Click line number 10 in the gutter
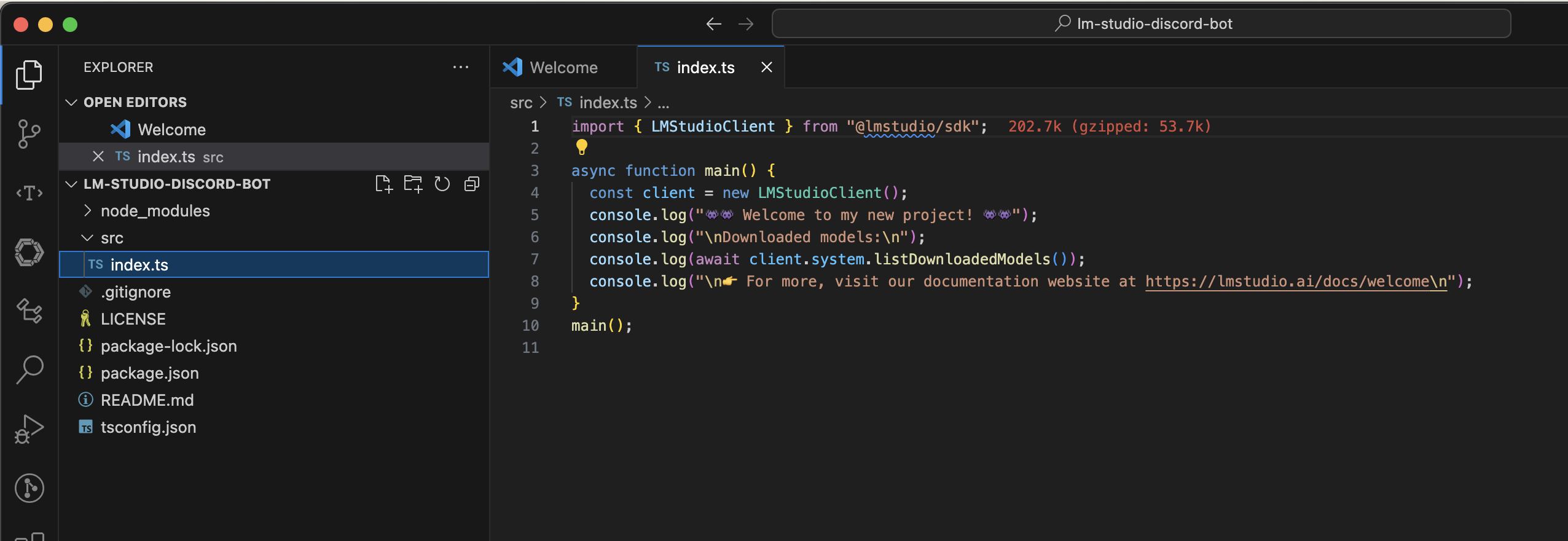This screenshot has width=1568, height=541. click(530, 326)
